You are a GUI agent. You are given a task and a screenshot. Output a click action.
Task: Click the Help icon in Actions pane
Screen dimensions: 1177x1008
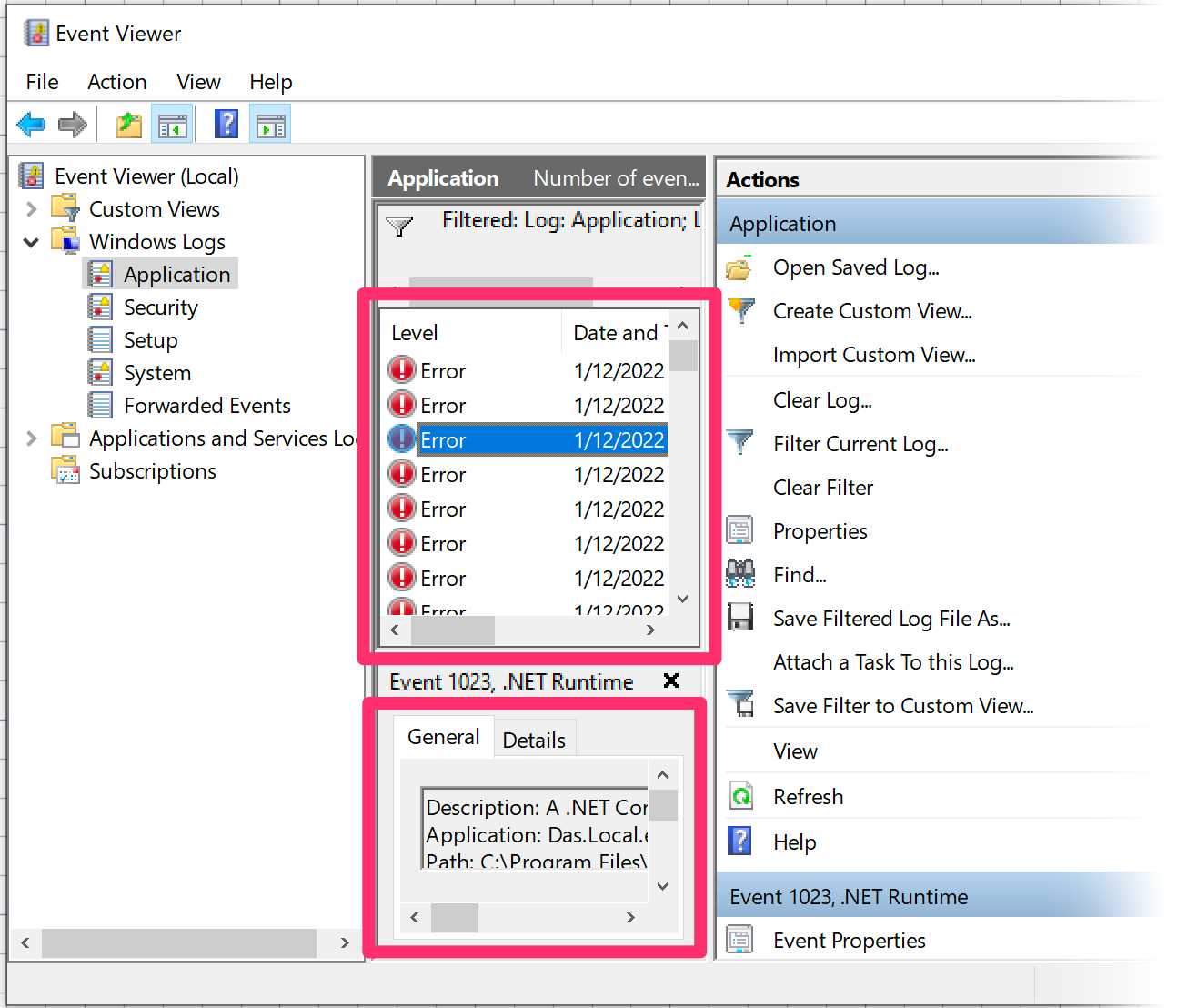[740, 841]
